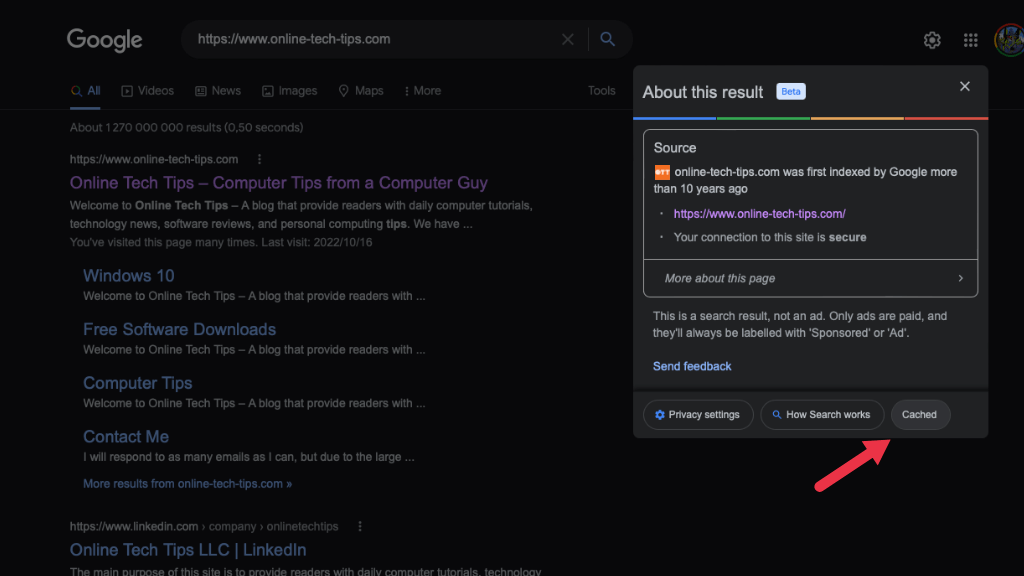1024x576 pixels.
Task: Click 'Your connection to this site is secure' text
Action: click(770, 237)
